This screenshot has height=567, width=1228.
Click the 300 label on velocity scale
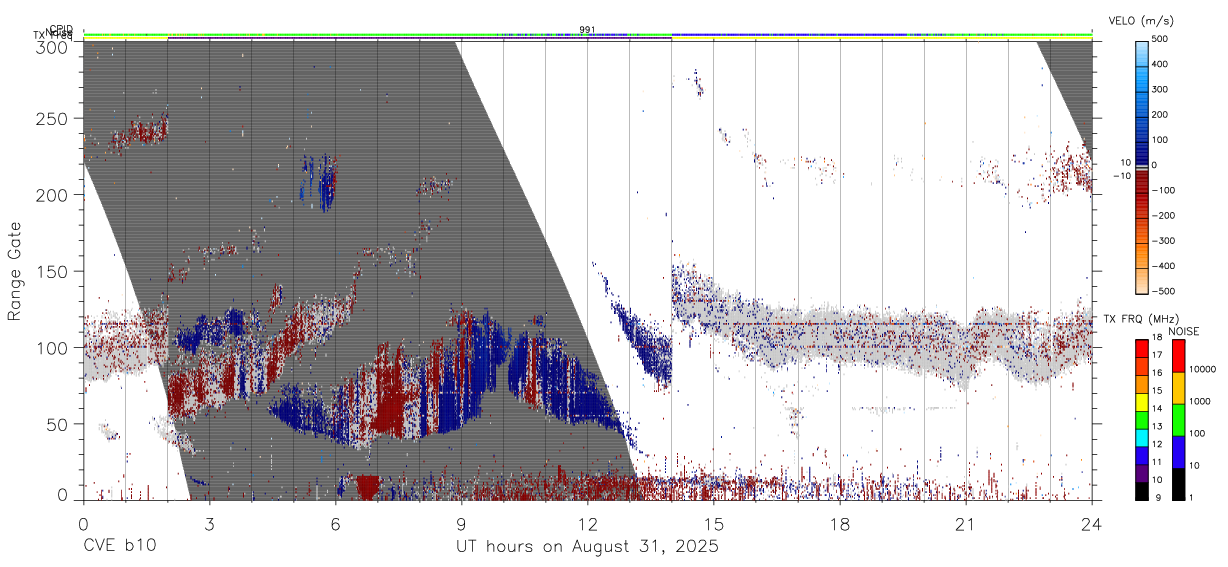point(1161,89)
